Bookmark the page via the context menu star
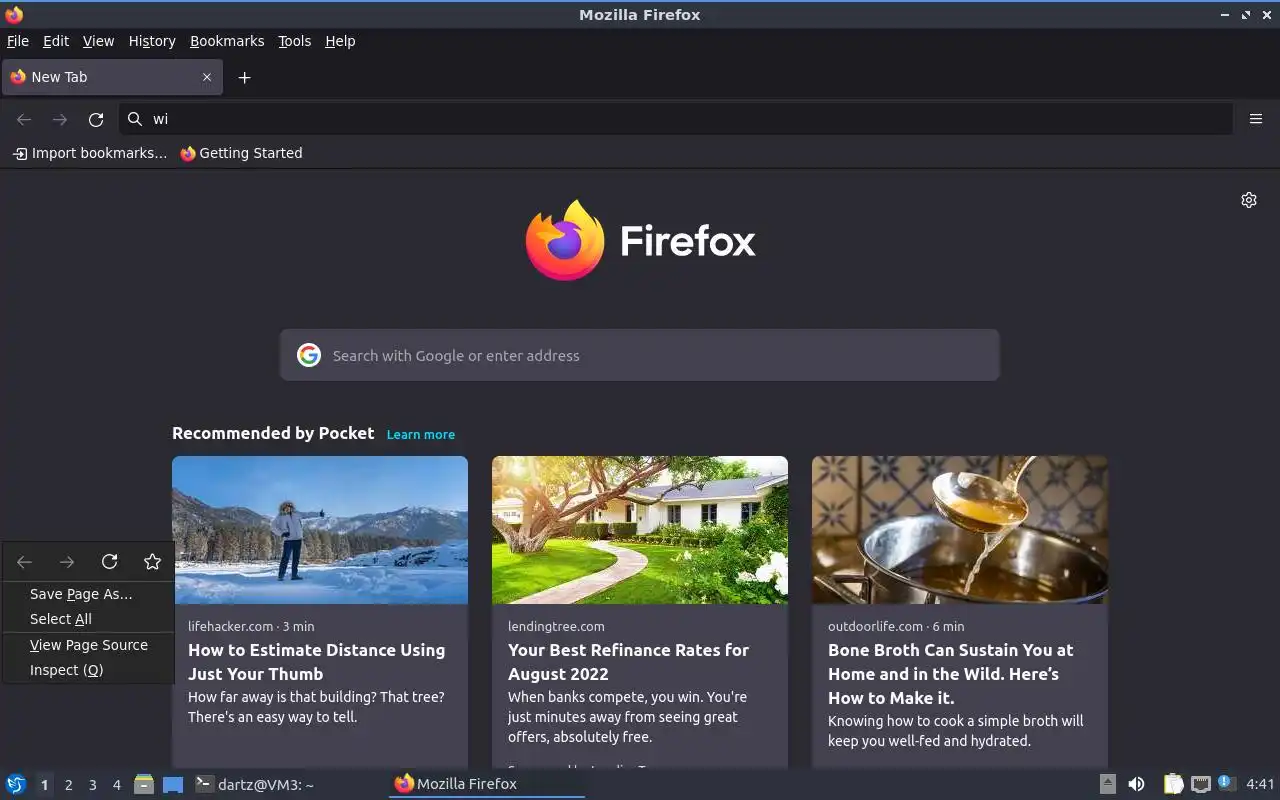The height and width of the screenshot is (800, 1280). [x=152, y=562]
